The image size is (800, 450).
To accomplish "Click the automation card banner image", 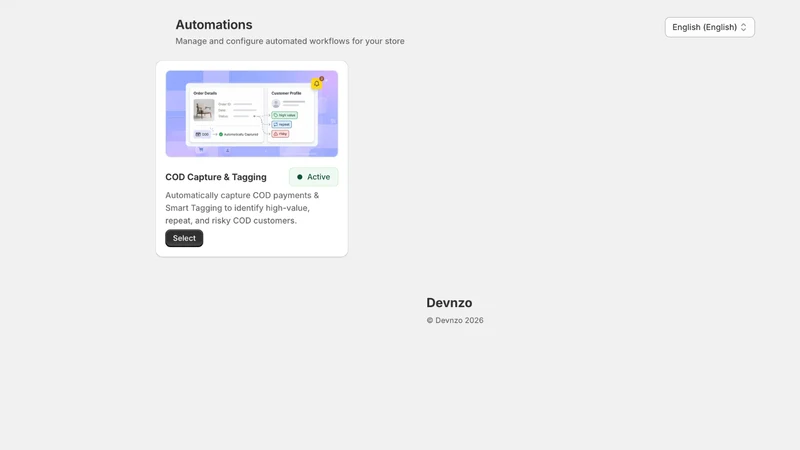I will [252, 114].
